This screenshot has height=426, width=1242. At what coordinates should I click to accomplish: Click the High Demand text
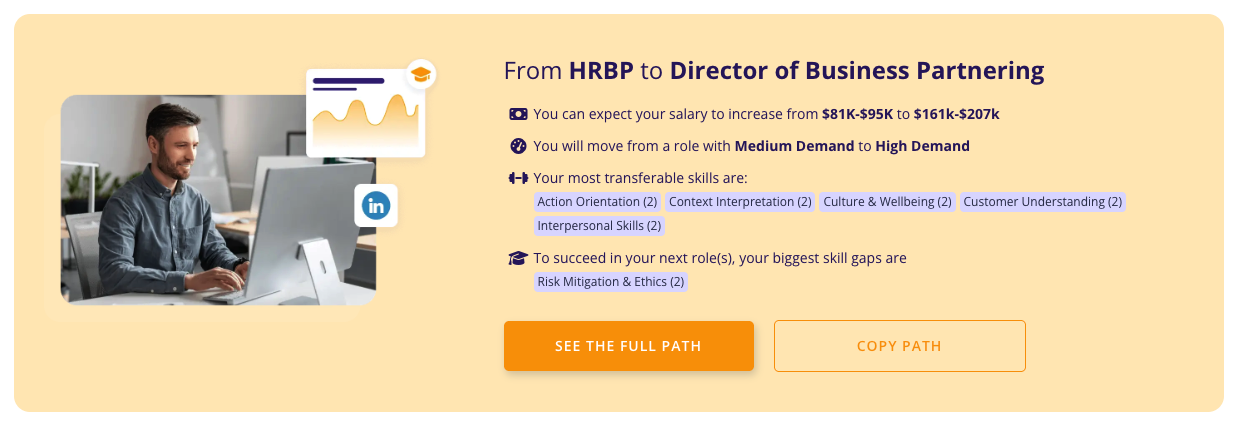click(922, 146)
